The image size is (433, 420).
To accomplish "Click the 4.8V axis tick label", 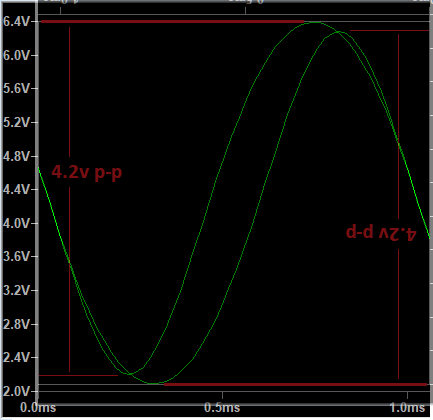I will click(16, 156).
